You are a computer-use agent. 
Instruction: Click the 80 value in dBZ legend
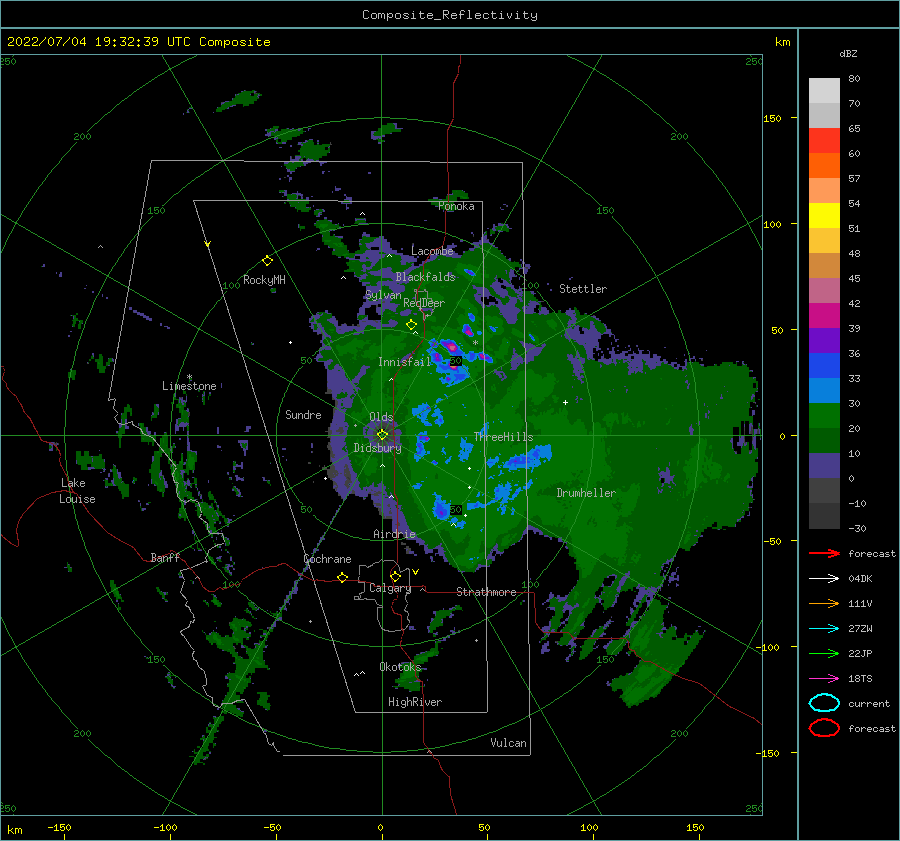click(x=854, y=79)
